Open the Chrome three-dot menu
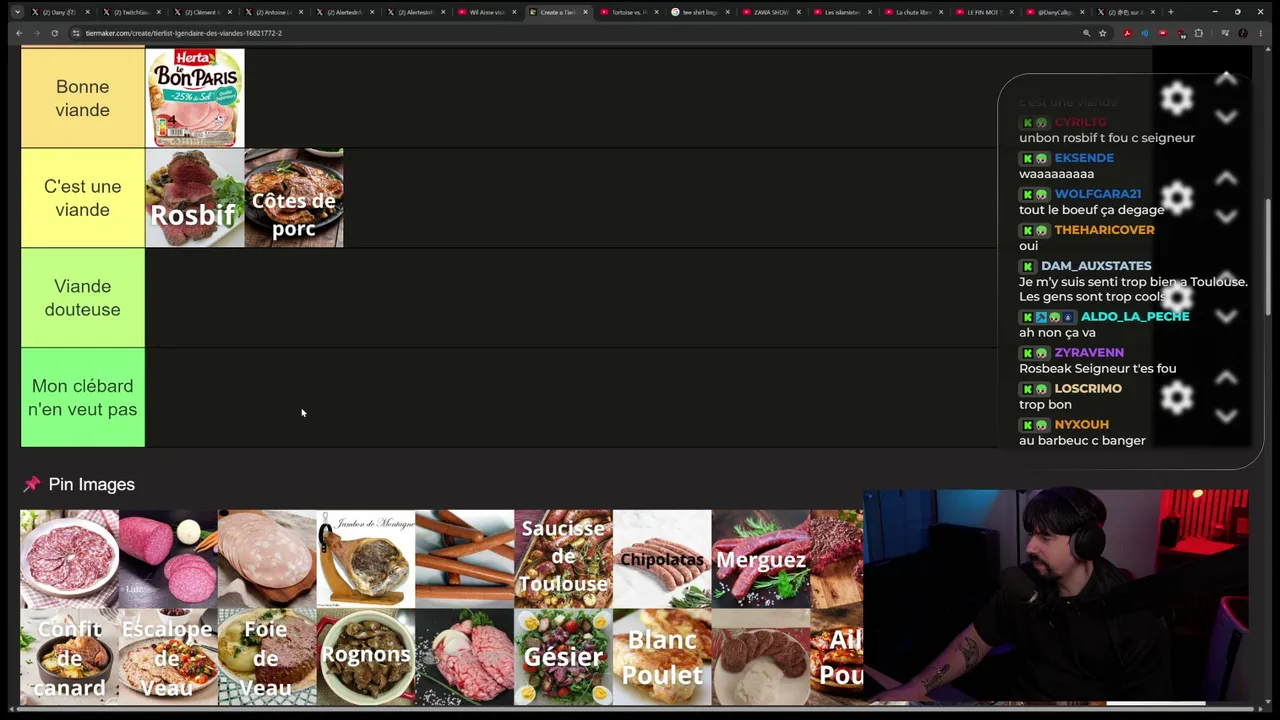 (x=1262, y=33)
